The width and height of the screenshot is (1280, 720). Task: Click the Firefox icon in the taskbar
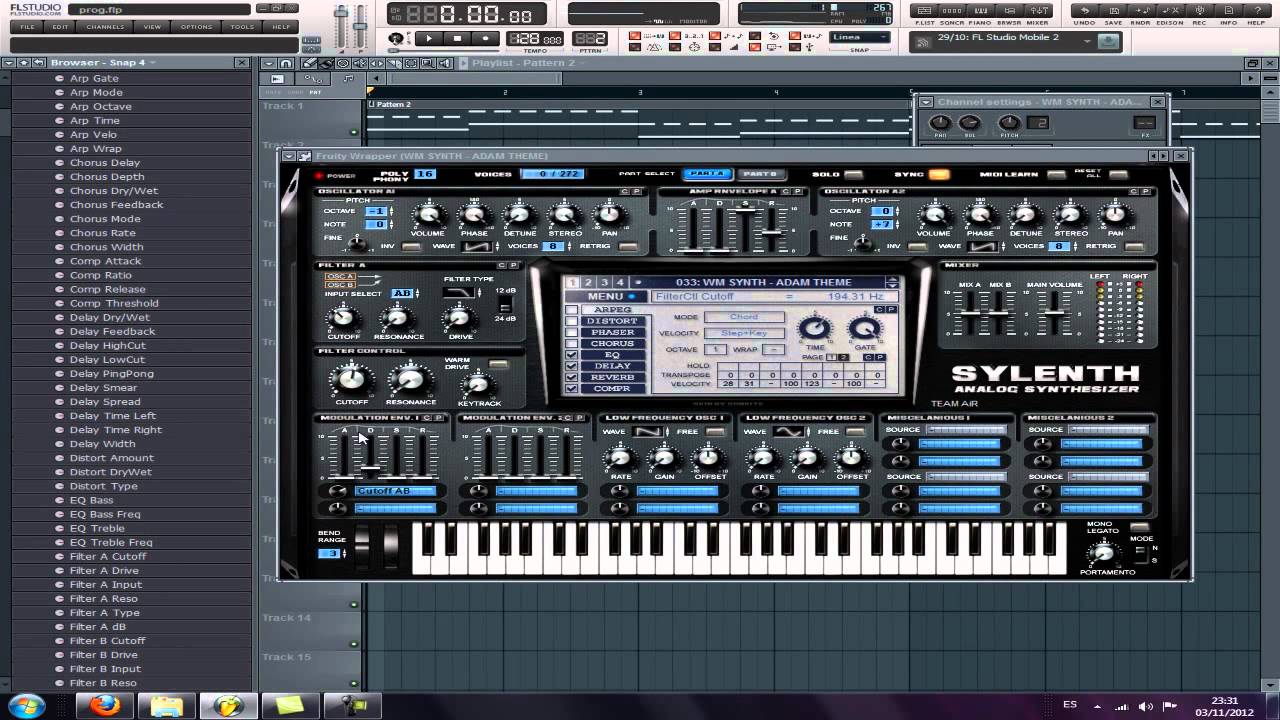[104, 705]
